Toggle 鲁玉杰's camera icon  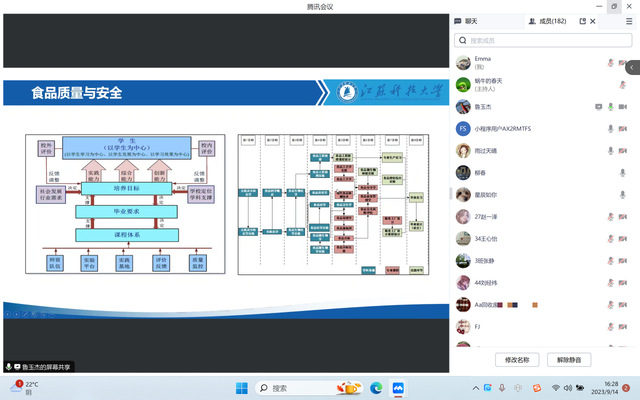click(624, 106)
